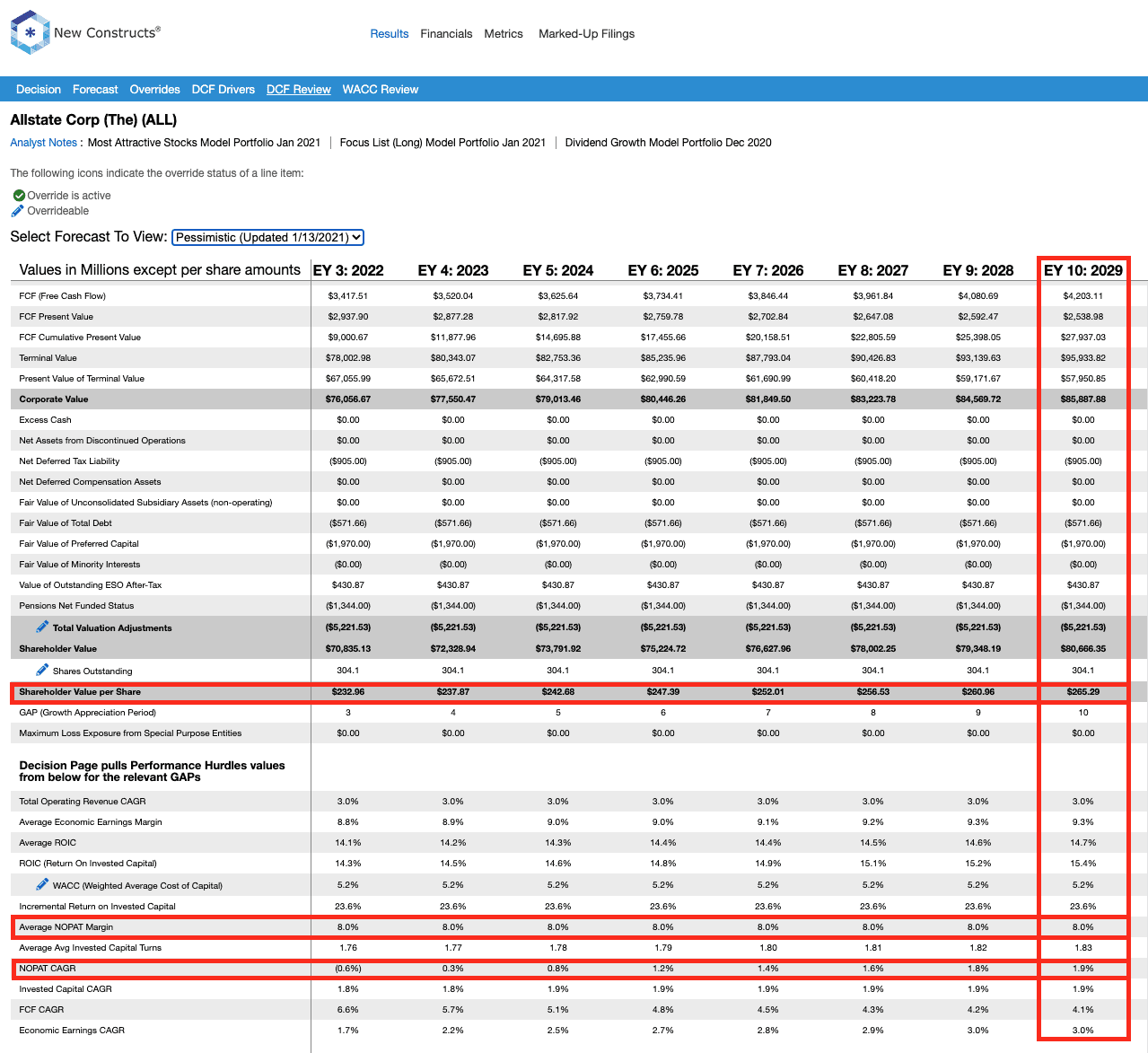Switch to the Decision tab
This screenshot has width=1148, height=1053.
coord(39,90)
